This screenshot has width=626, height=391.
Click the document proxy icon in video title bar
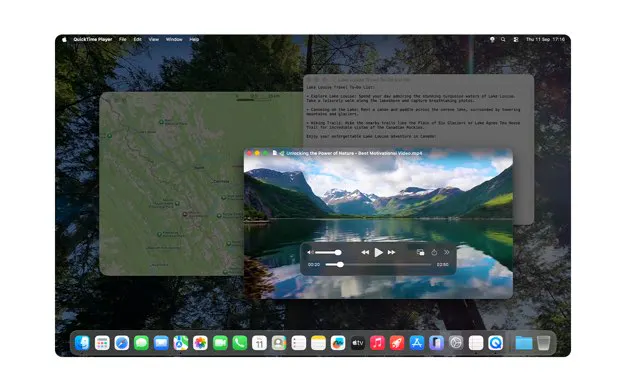pyautogui.click(x=275, y=153)
